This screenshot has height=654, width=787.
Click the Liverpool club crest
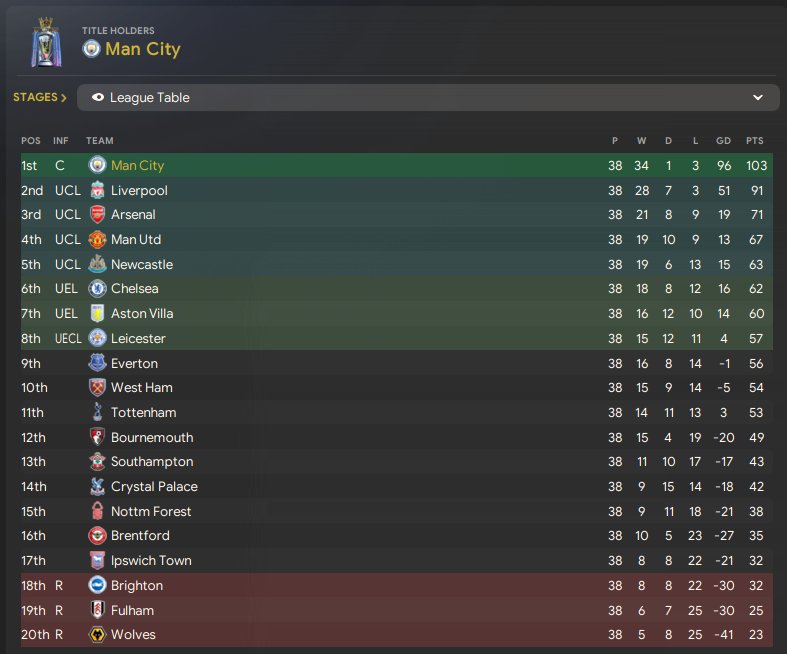click(x=97, y=190)
